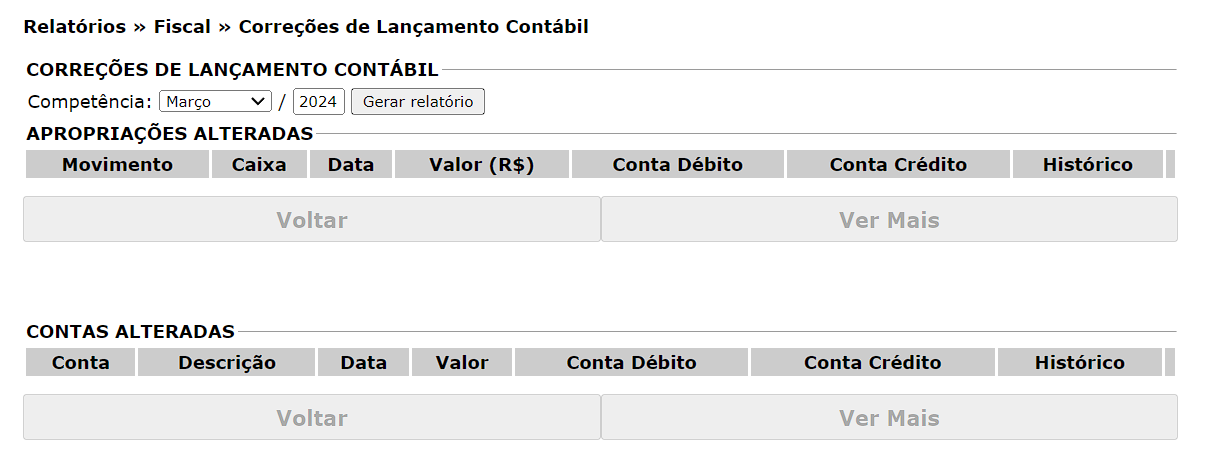The image size is (1212, 469).
Task: Select Conta Débito header in Apropriações Alteradas
Action: click(678, 165)
